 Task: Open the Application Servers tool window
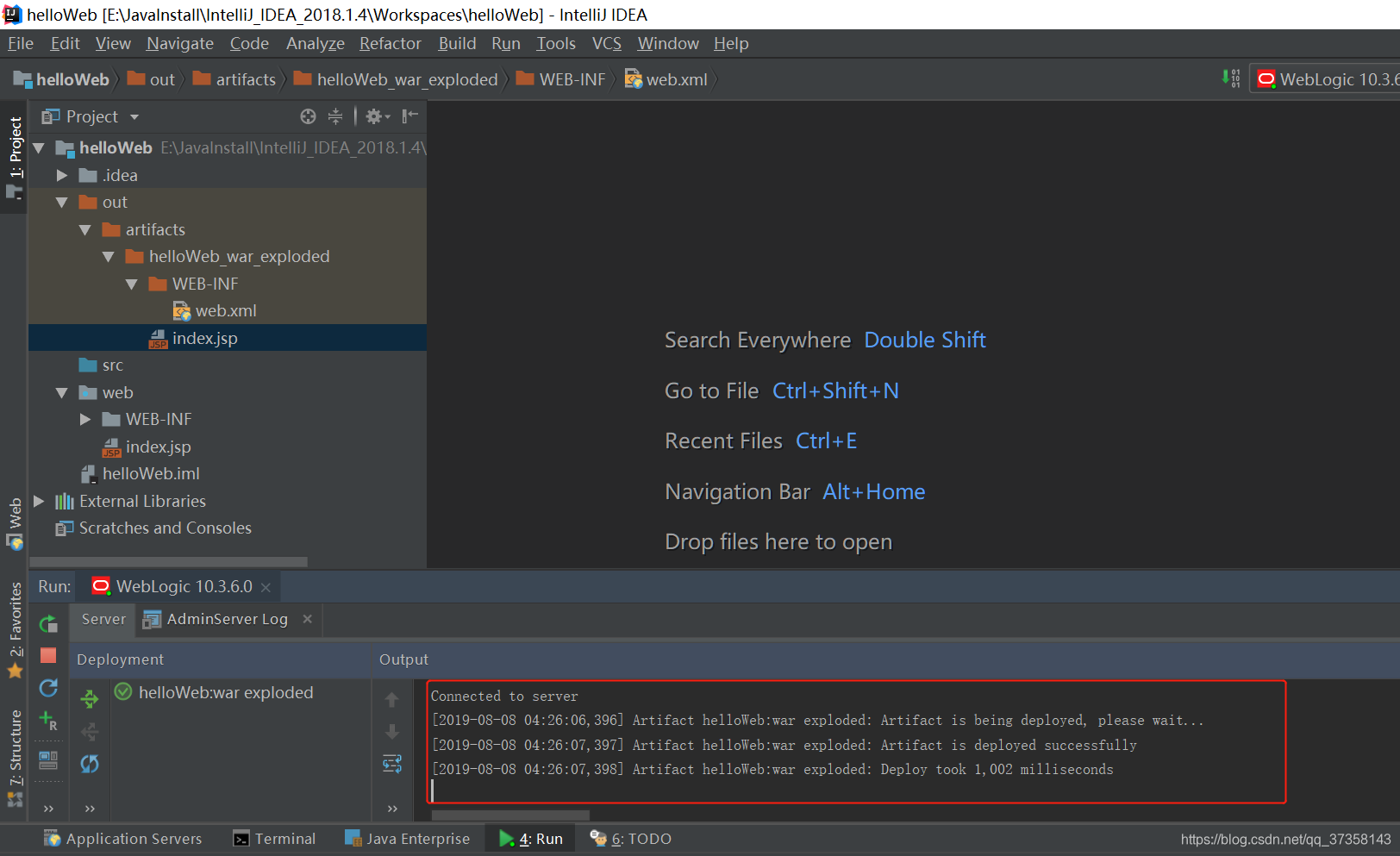[123, 839]
